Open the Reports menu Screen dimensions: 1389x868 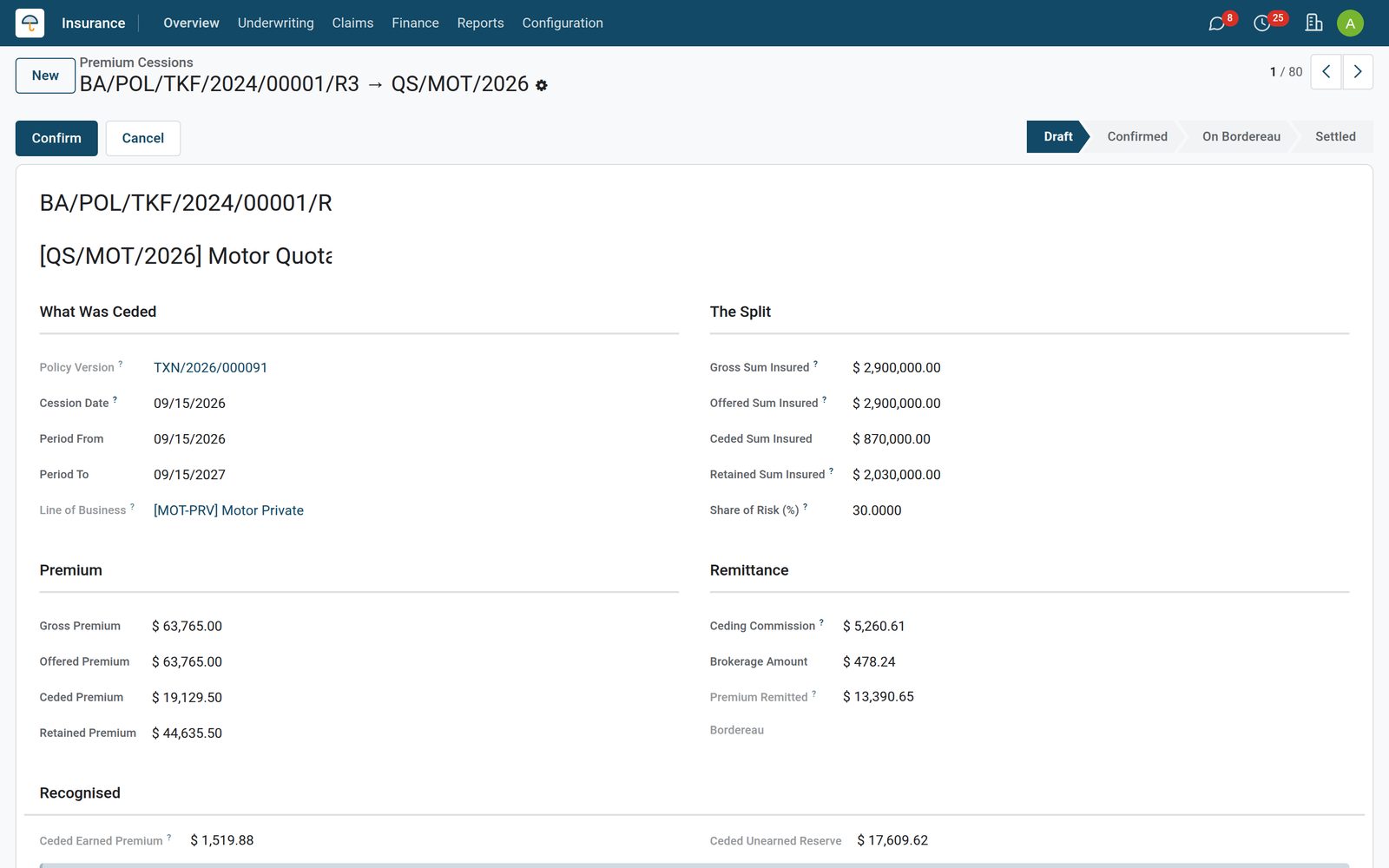[480, 23]
